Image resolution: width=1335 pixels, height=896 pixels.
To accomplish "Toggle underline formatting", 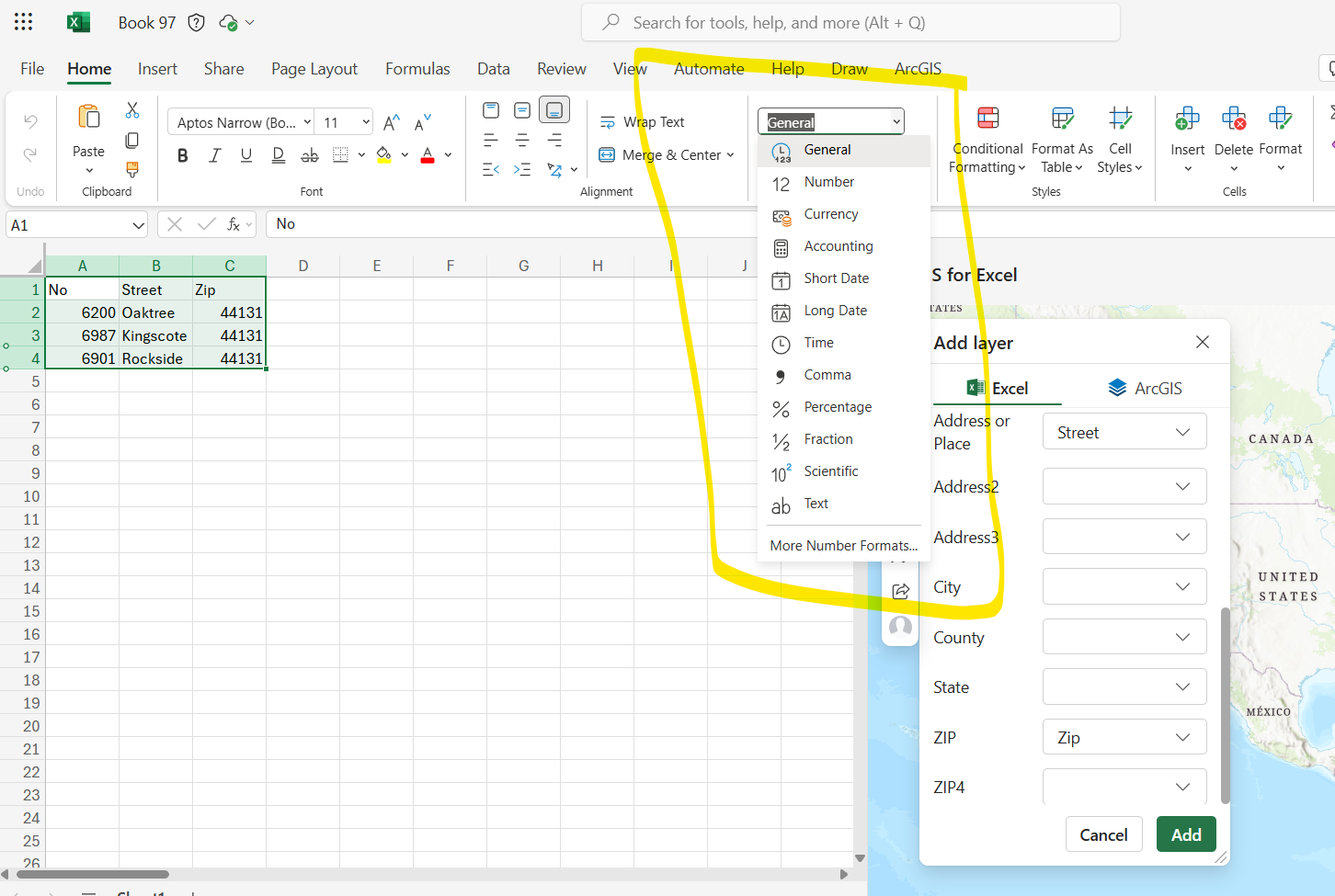I will tap(245, 154).
